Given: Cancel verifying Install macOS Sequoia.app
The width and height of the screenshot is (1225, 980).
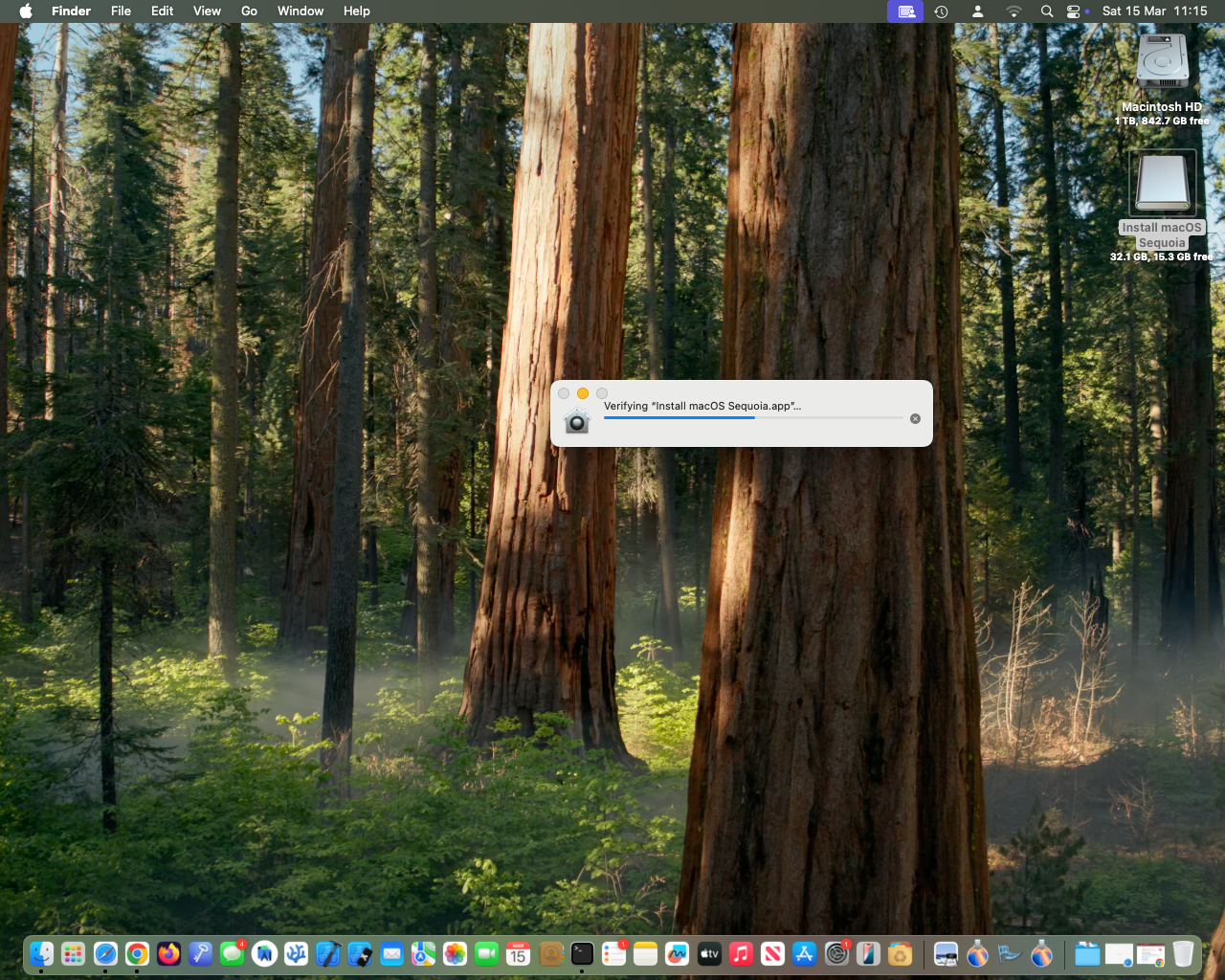Looking at the screenshot, I should point(915,418).
